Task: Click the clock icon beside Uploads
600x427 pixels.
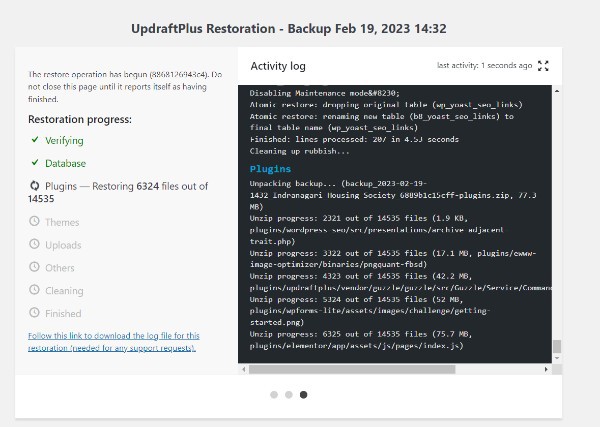Action: (x=34, y=244)
